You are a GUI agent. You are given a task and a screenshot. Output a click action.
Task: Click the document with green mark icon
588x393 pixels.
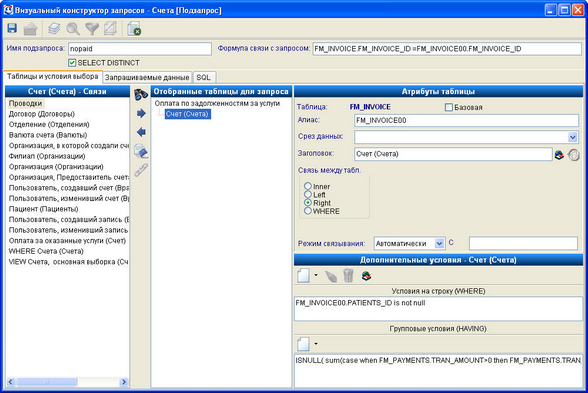[x=134, y=29]
